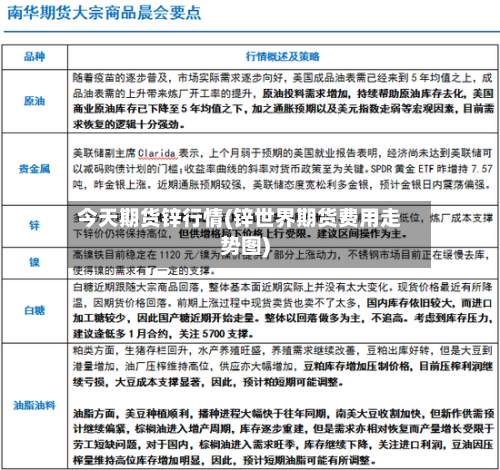Select the 白糖 row label

(x=34, y=310)
